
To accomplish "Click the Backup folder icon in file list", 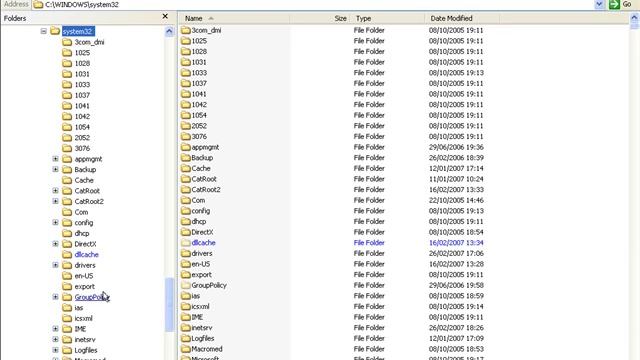I will (x=186, y=158).
